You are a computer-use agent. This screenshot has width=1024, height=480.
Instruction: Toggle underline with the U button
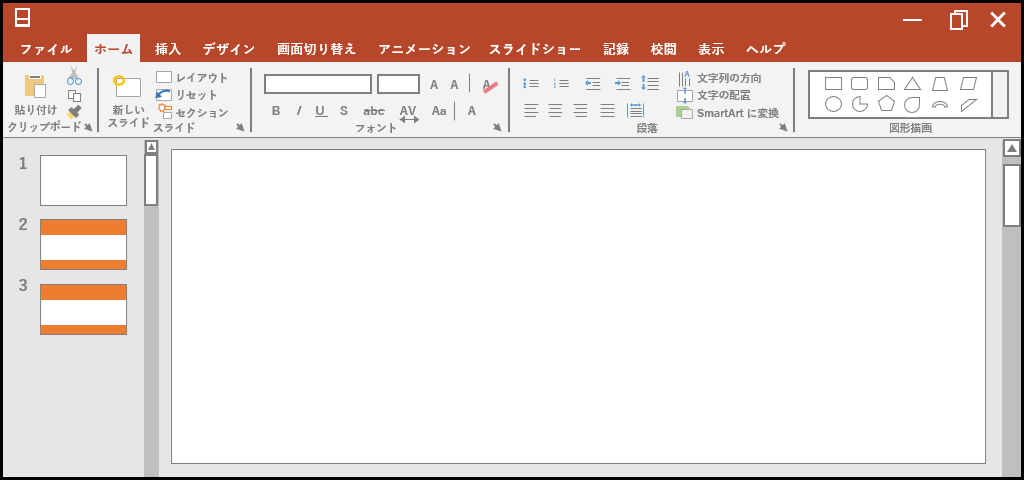tap(321, 111)
